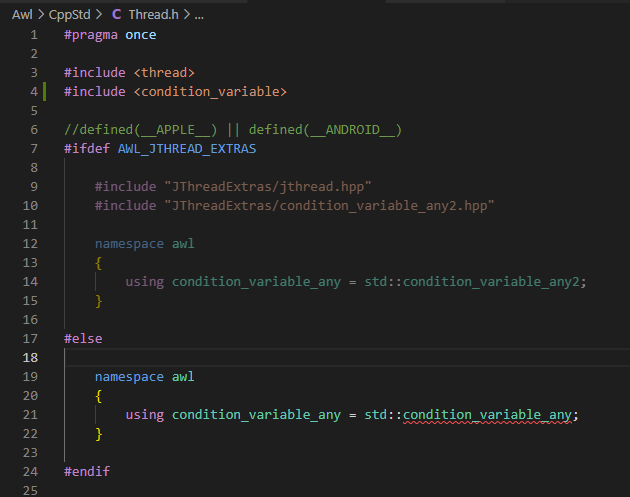Click the "JThreadExtras/condition_variable_any2.hpp" include path
The image size is (630, 497).
pyautogui.click(x=329, y=206)
